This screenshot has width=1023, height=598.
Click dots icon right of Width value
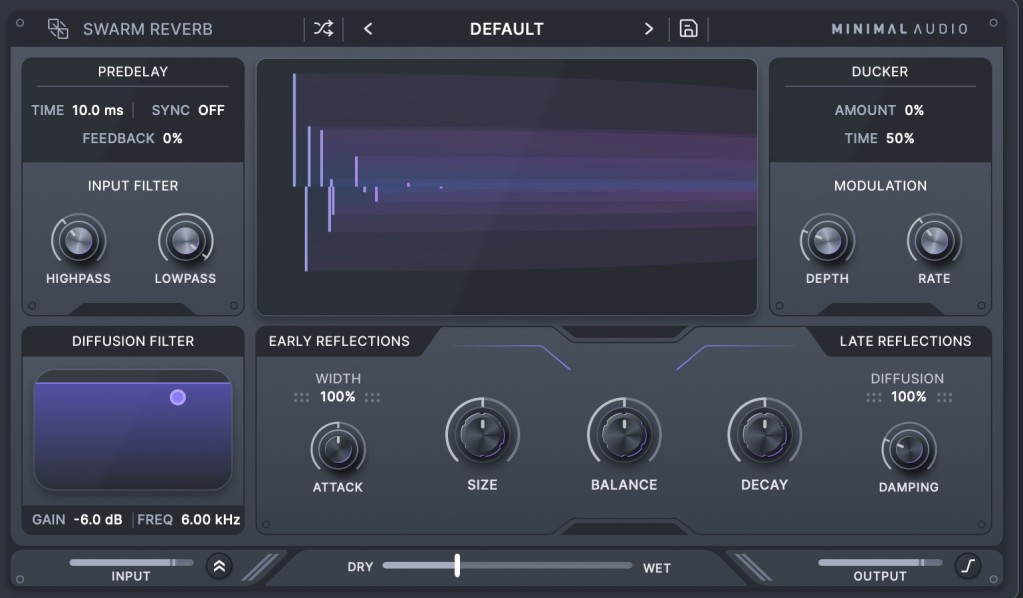pos(373,398)
